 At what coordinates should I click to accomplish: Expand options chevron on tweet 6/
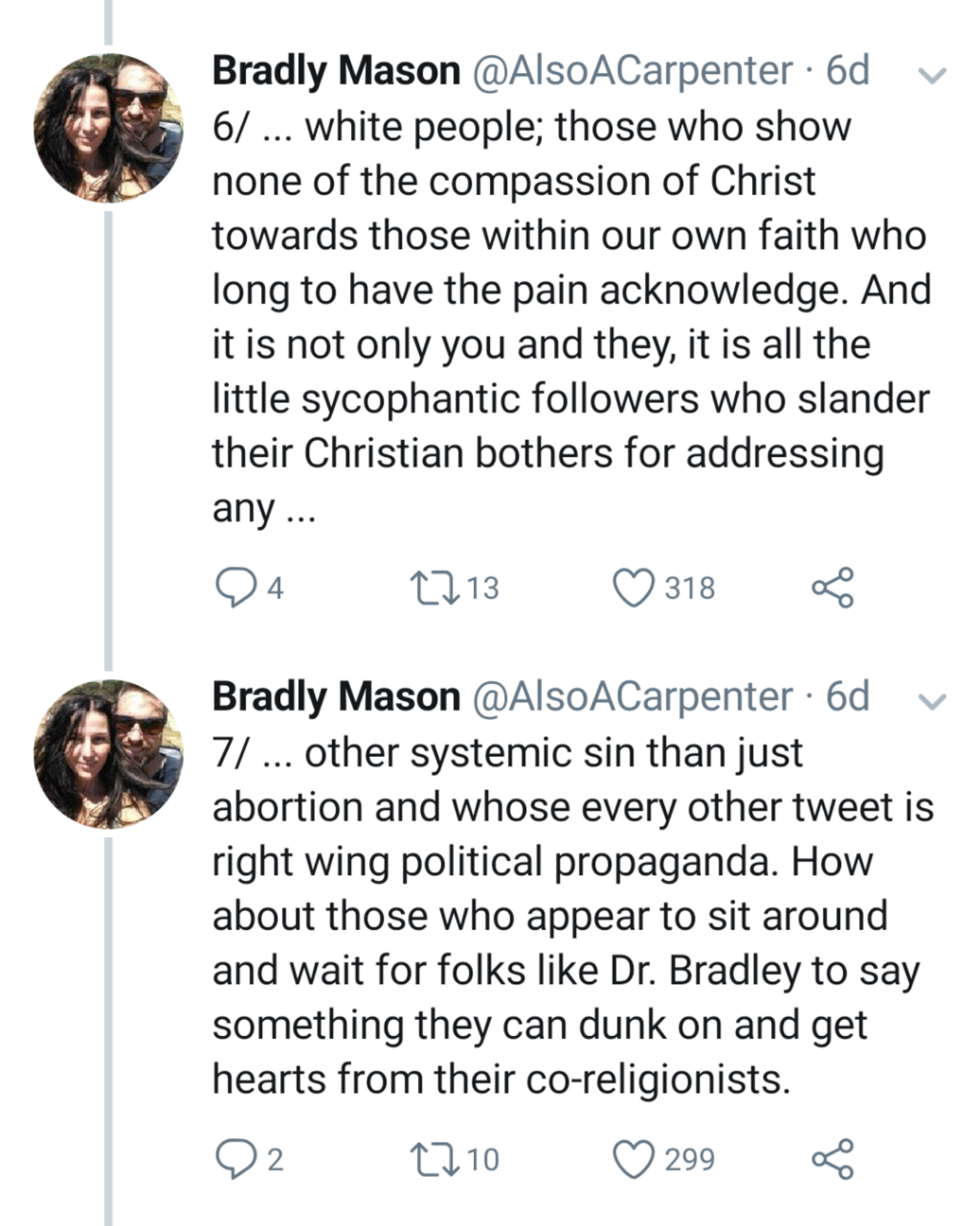click(932, 75)
